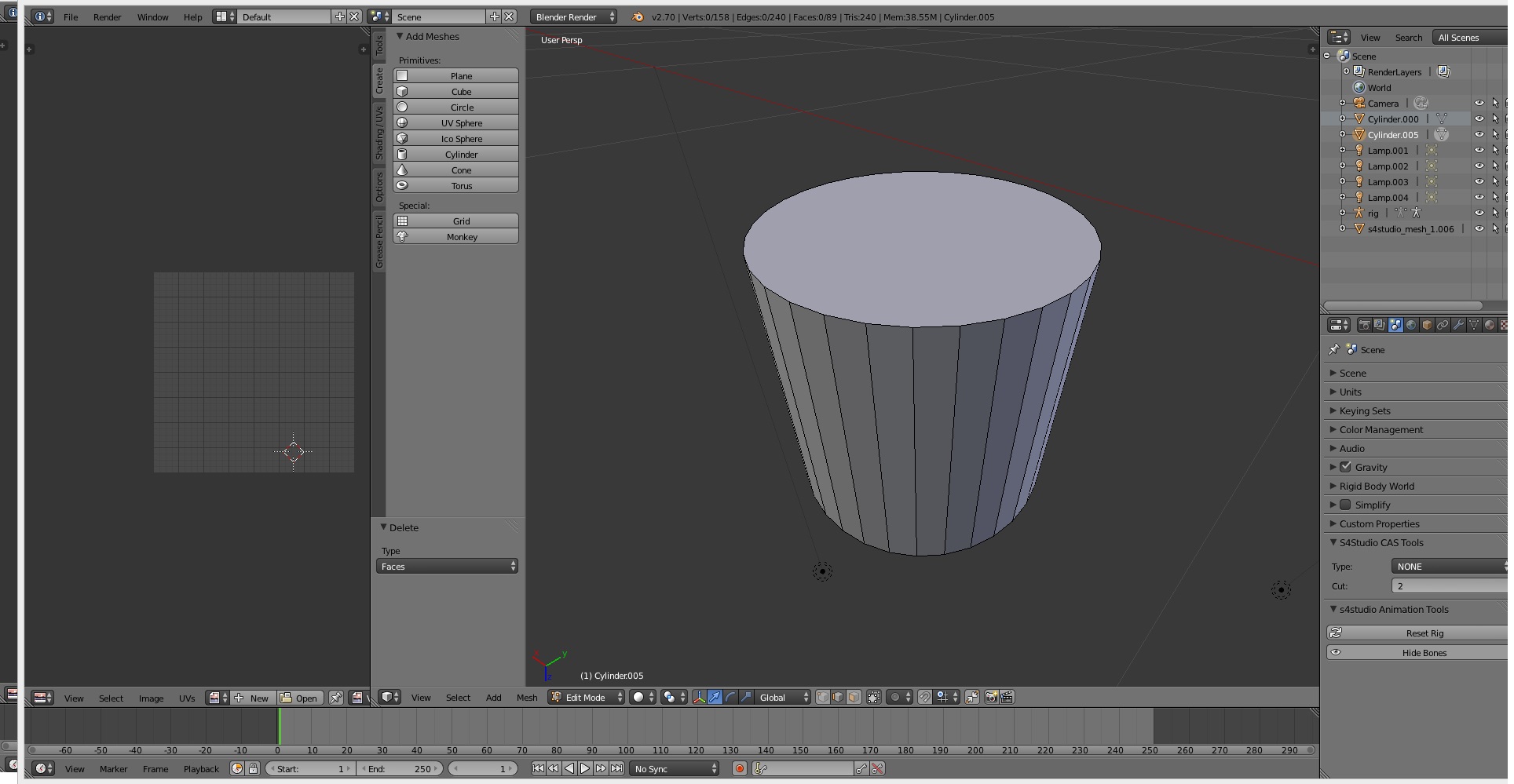Toggle visibility of Cylinder.000
This screenshot has height=784, width=1514.
click(x=1479, y=119)
